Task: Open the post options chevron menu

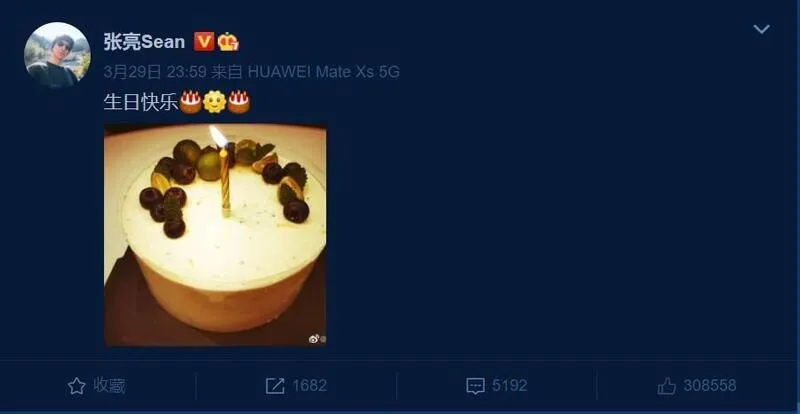Action: coord(761,30)
